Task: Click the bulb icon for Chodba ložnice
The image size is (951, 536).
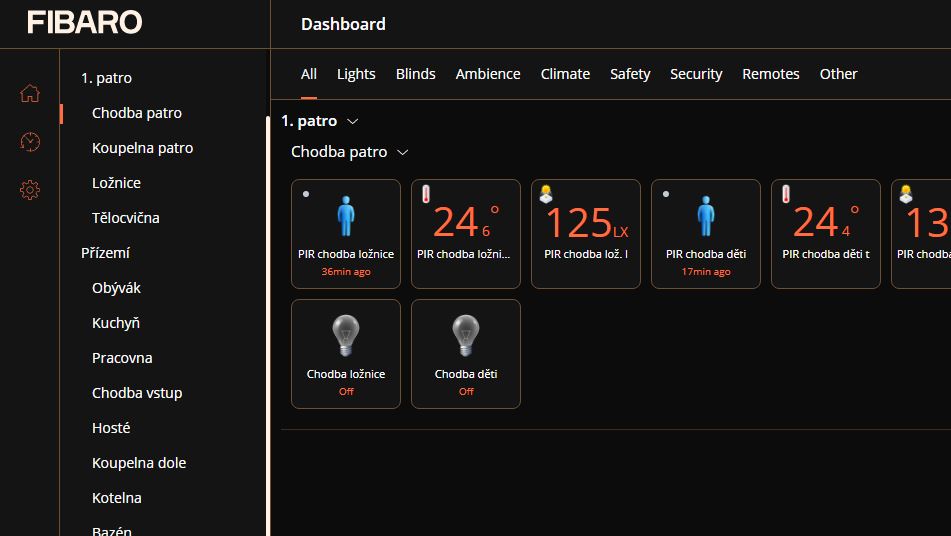Action: (346, 335)
